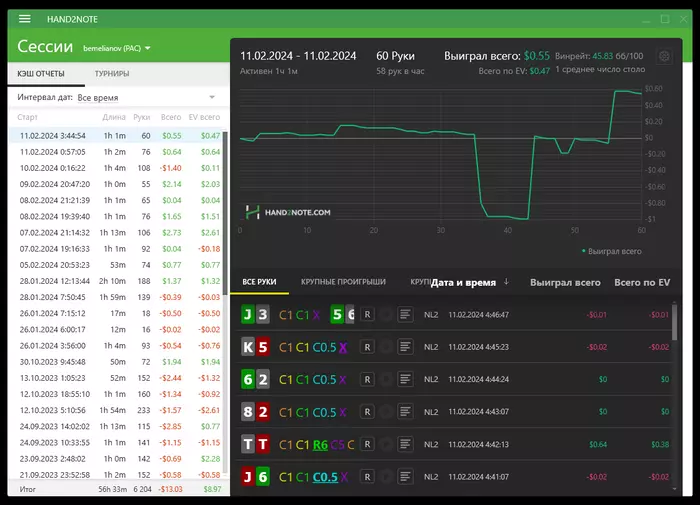Toggle the Выиграл всего chart legend
This screenshot has width=700, height=505.
[611, 251]
